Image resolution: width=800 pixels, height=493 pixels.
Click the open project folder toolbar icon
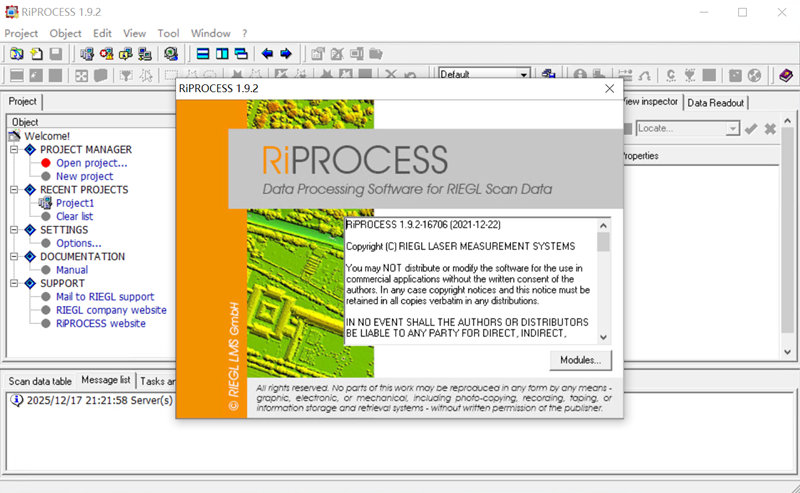tap(16, 54)
